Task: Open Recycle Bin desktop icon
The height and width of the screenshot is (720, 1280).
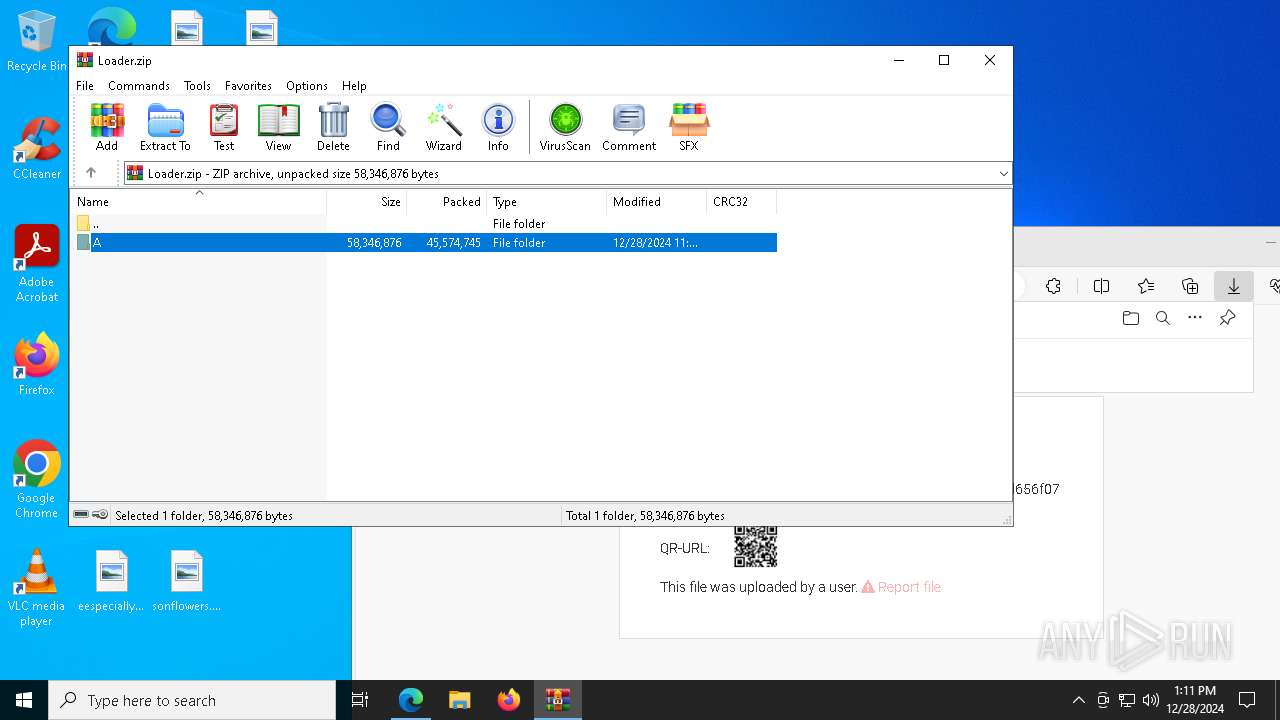Action: pos(37,41)
